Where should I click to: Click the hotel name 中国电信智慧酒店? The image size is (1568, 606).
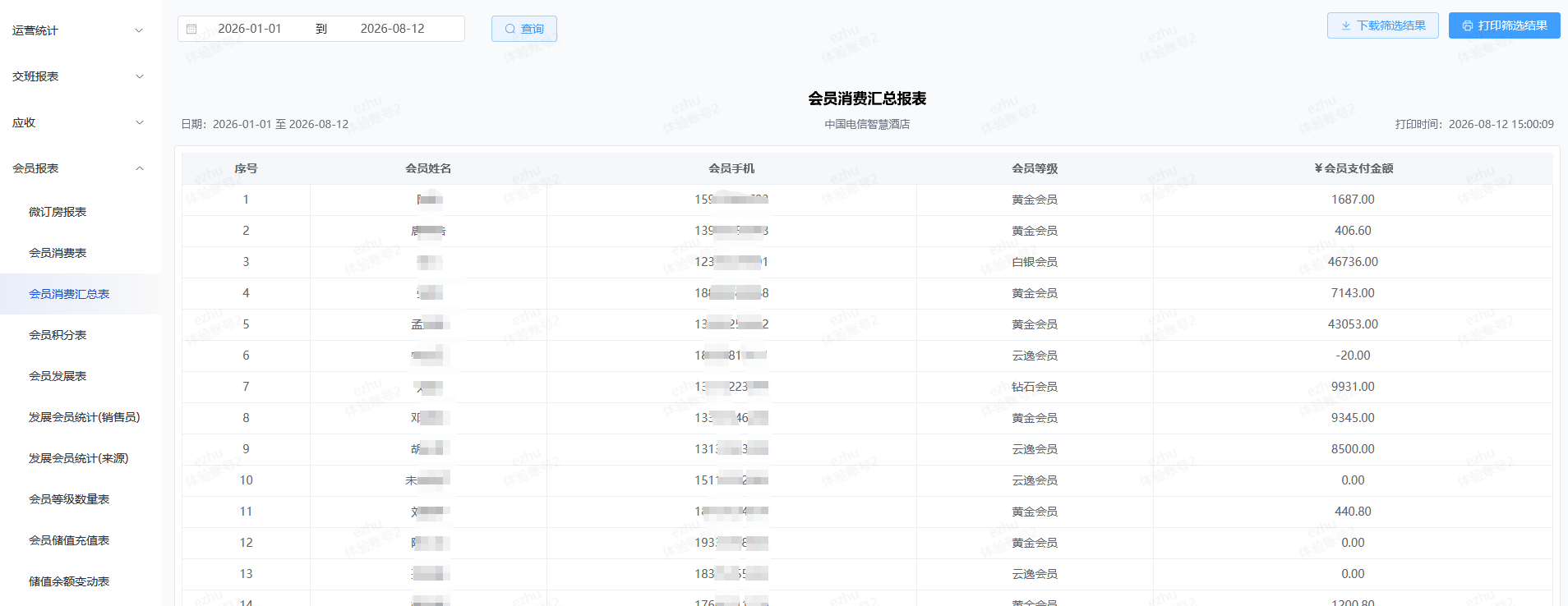point(867,125)
